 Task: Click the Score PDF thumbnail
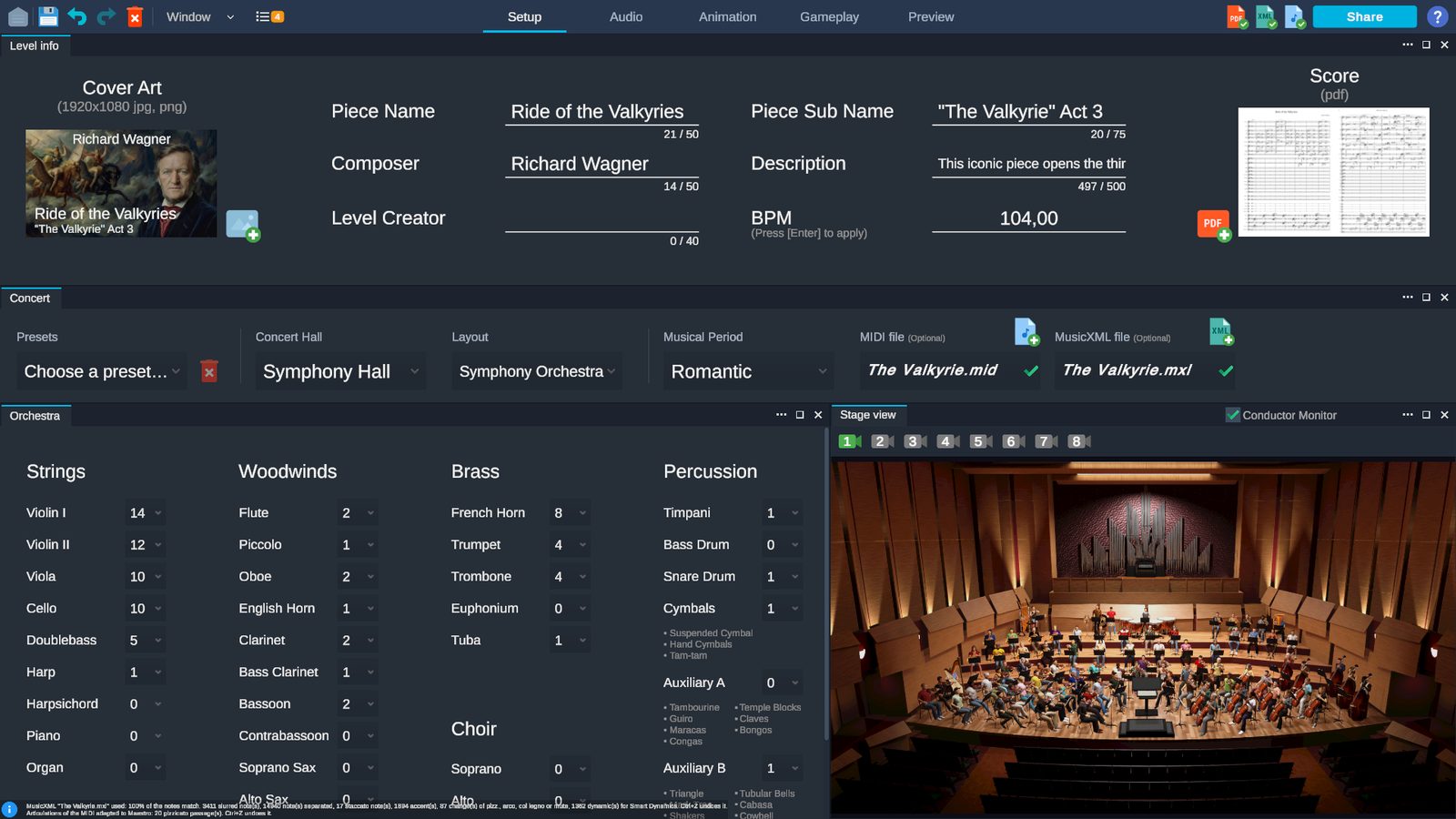coord(1333,172)
